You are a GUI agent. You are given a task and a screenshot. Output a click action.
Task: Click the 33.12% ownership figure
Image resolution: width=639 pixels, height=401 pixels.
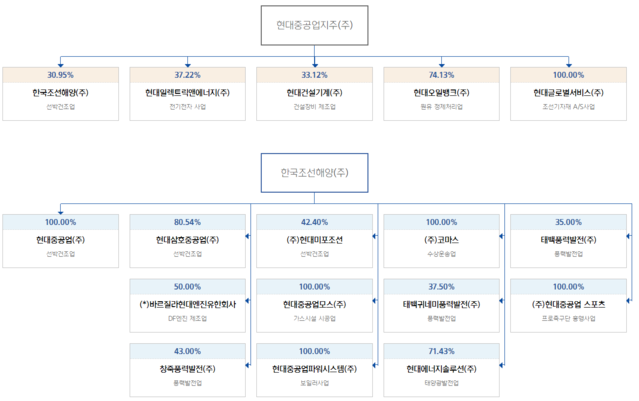click(314, 75)
